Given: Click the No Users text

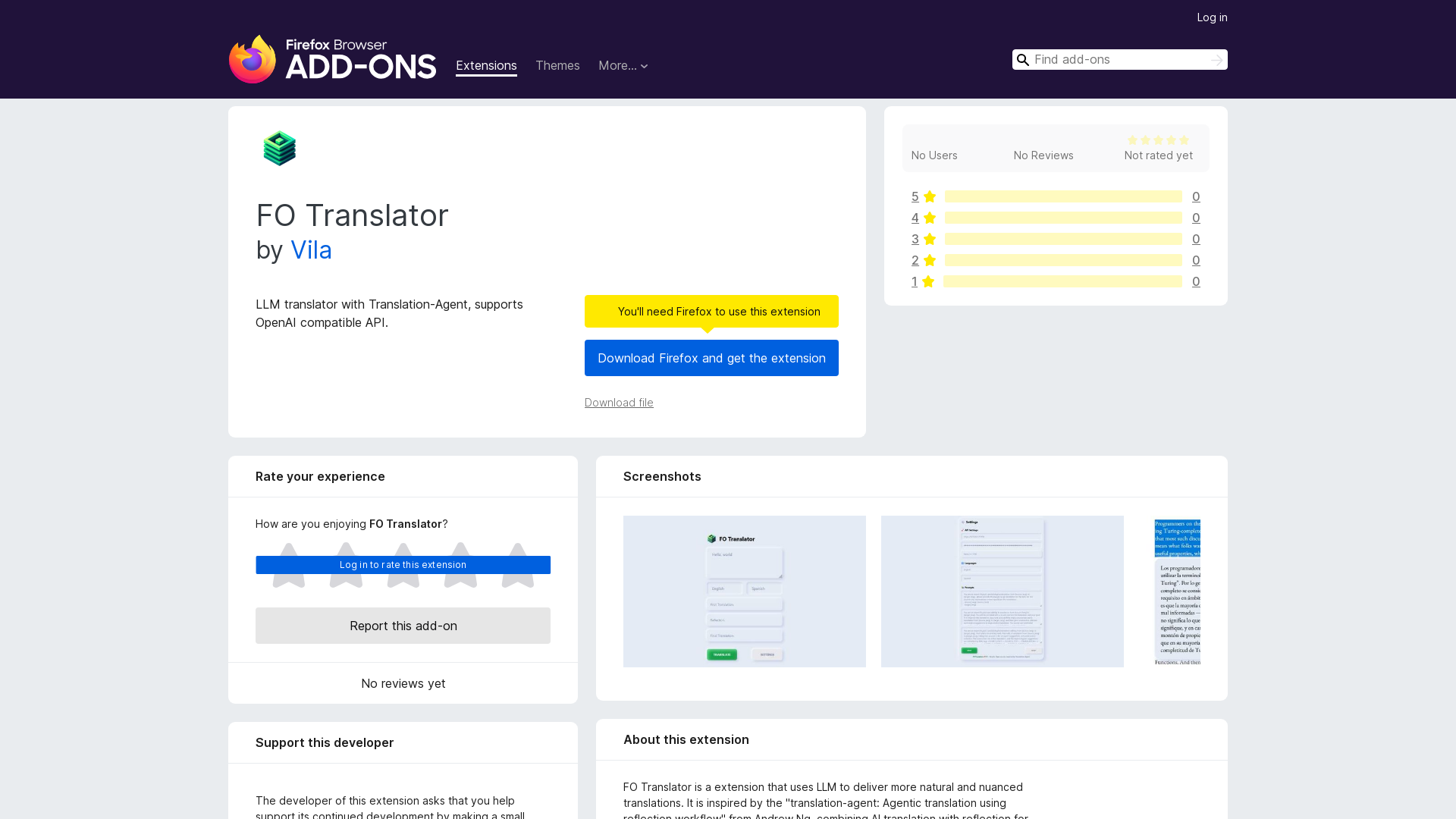Looking at the screenshot, I should [934, 155].
